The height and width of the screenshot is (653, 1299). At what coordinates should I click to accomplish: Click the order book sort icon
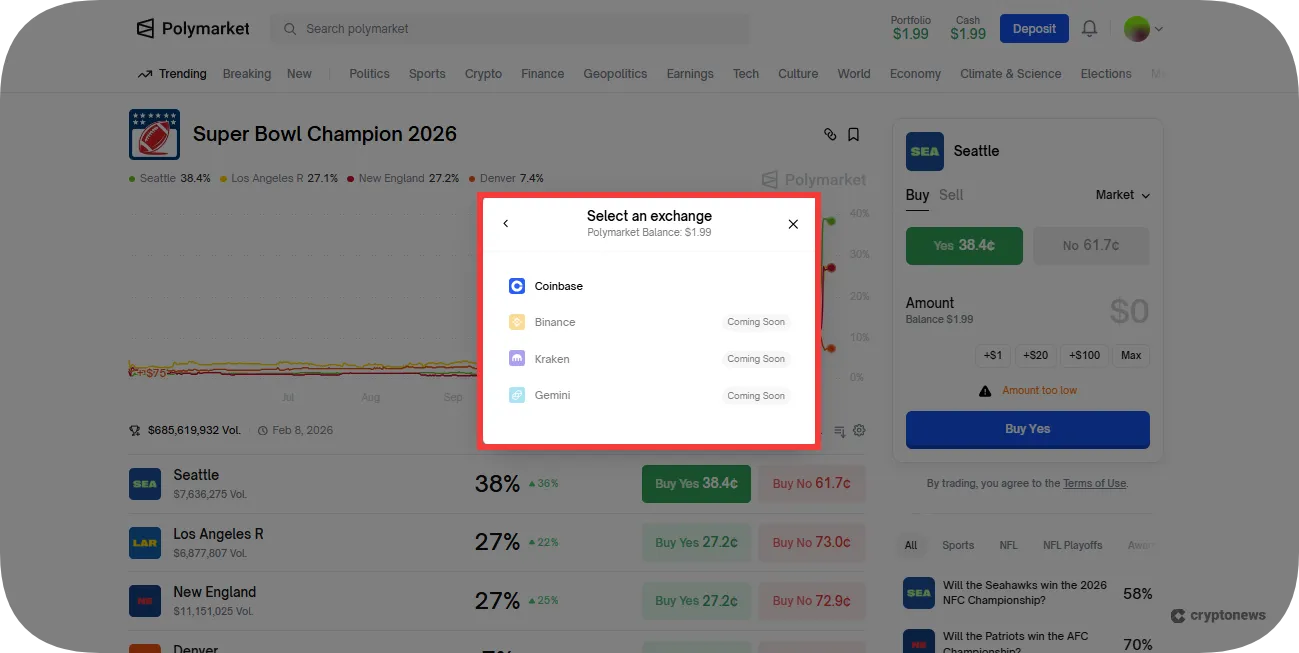click(839, 430)
